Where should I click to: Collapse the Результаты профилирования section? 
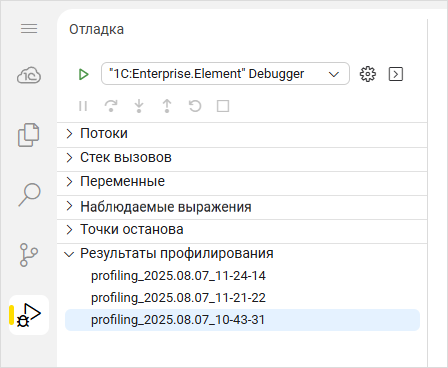click(x=242, y=254)
